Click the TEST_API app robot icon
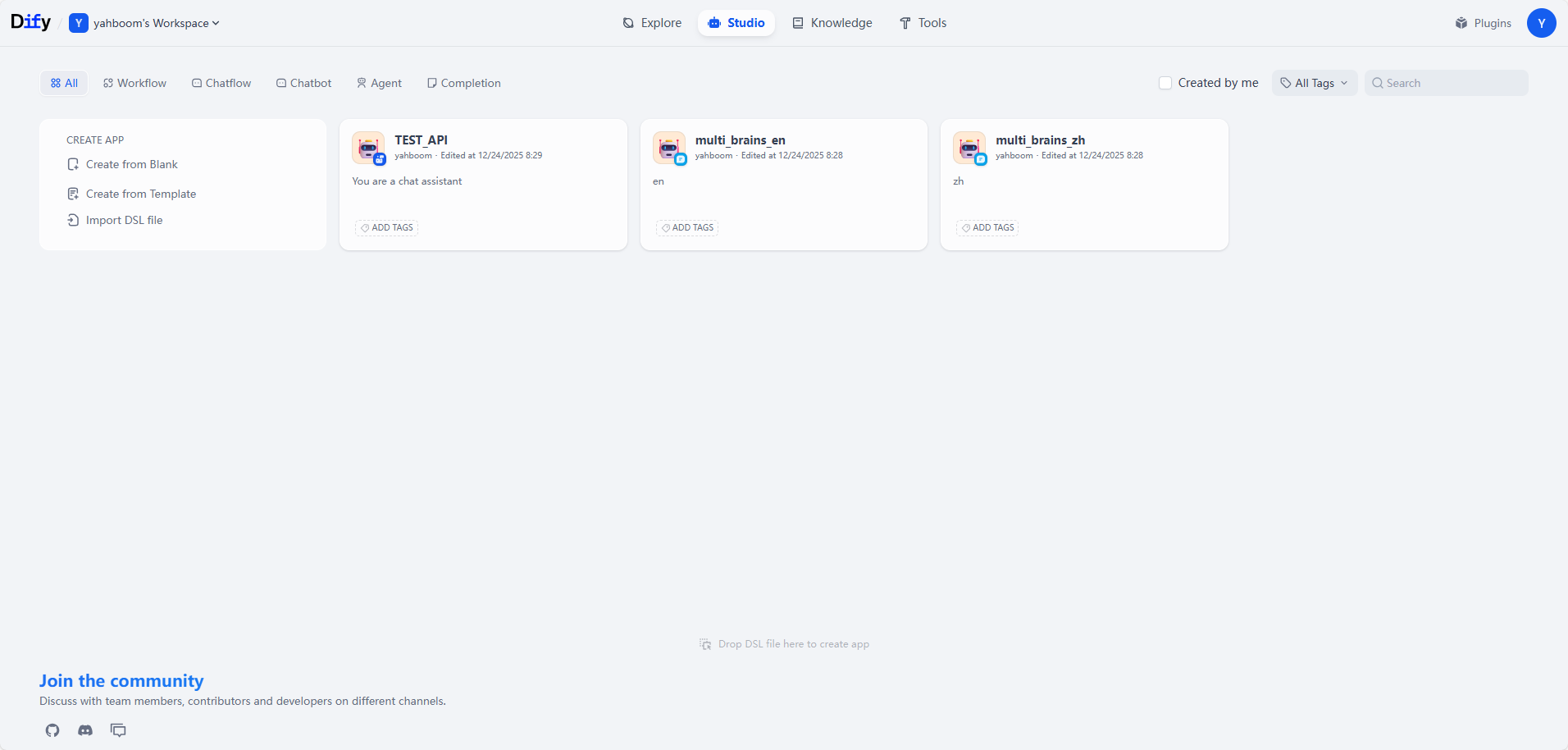The image size is (1568, 750). [x=368, y=148]
